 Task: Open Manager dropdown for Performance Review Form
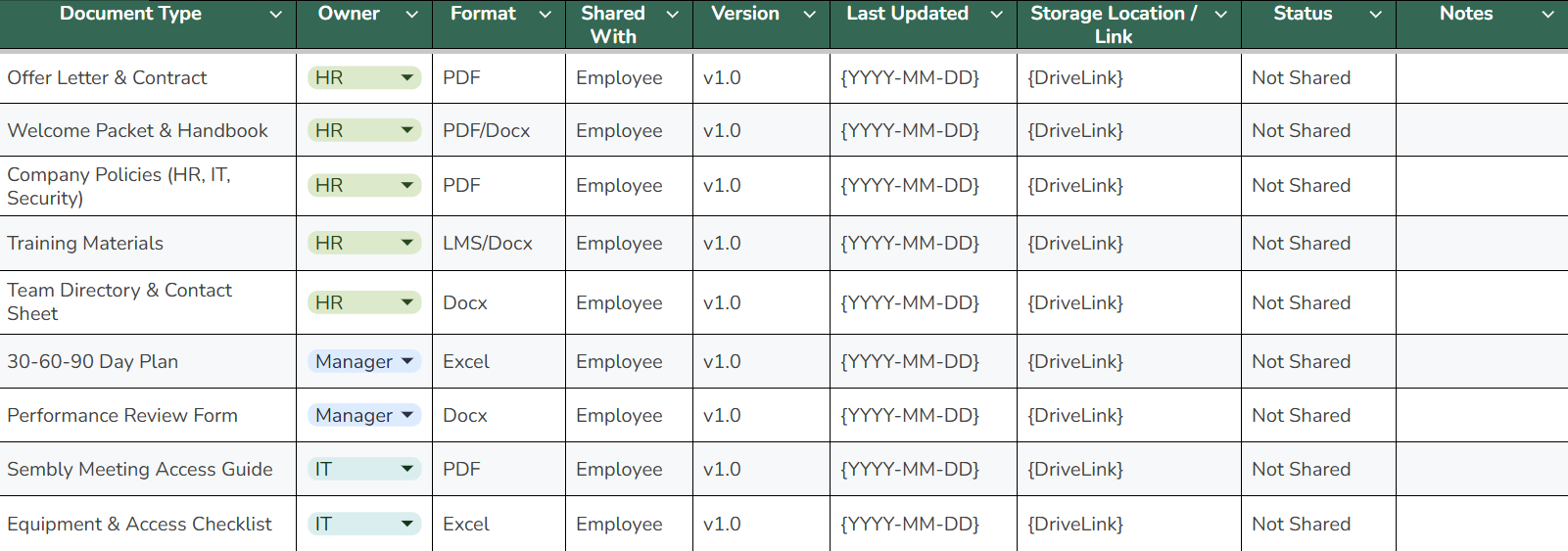(407, 415)
